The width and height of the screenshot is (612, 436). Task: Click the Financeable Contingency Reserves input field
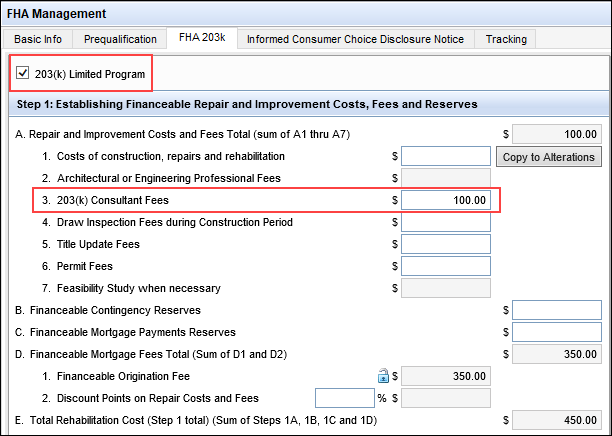pos(557,310)
